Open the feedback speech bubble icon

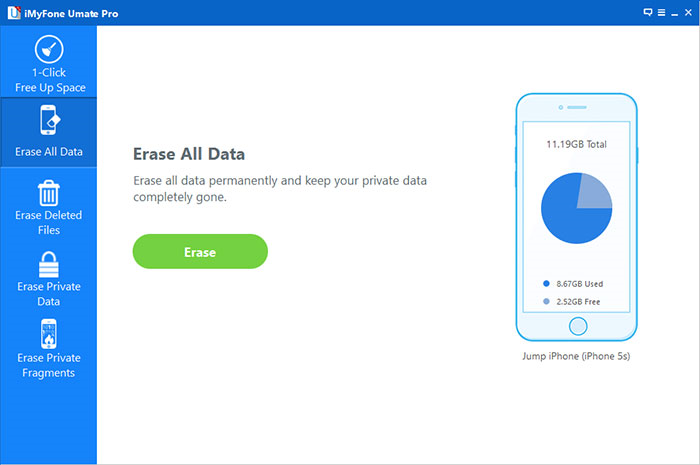click(647, 11)
